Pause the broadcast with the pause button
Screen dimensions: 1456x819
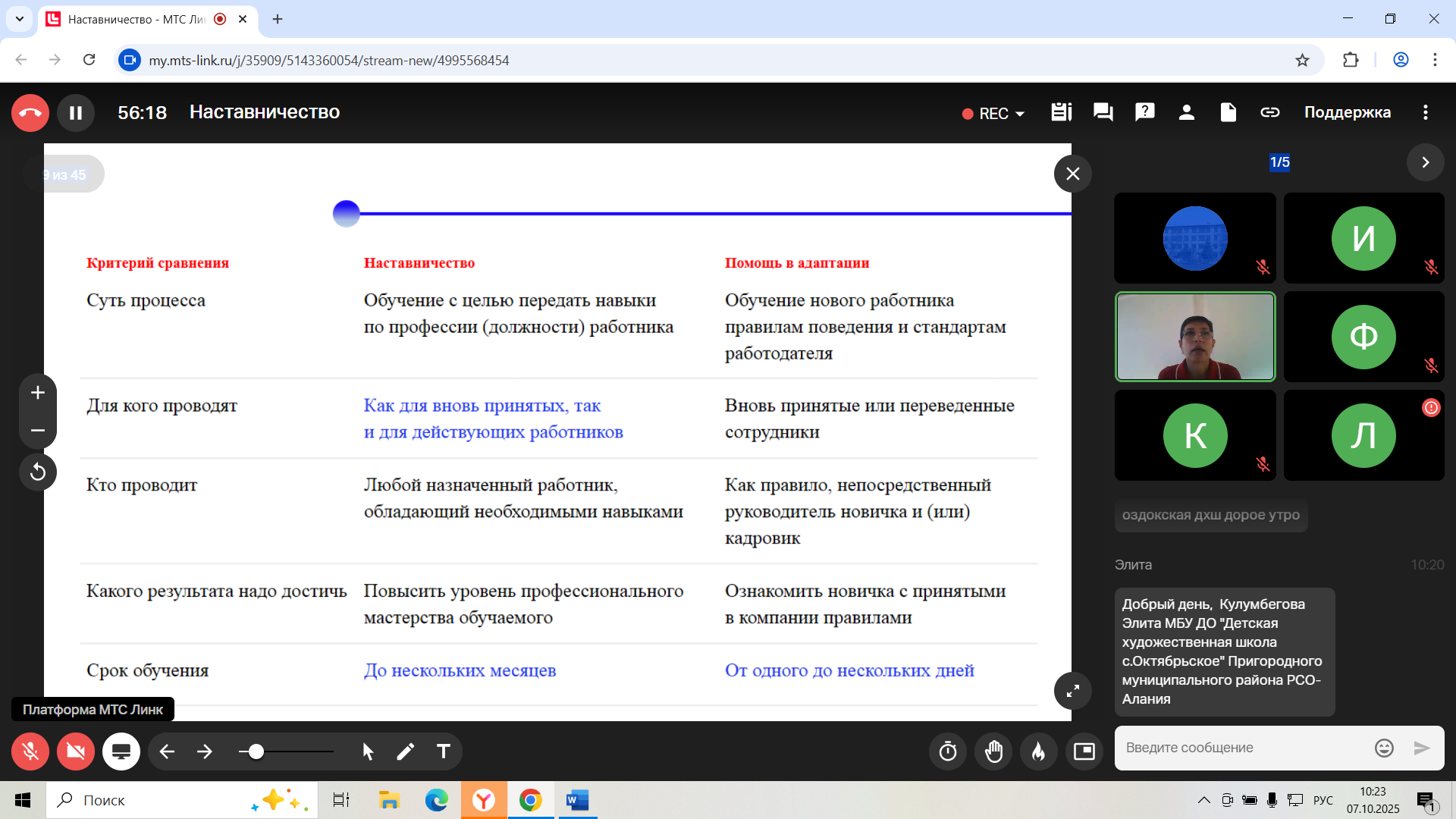pyautogui.click(x=76, y=113)
